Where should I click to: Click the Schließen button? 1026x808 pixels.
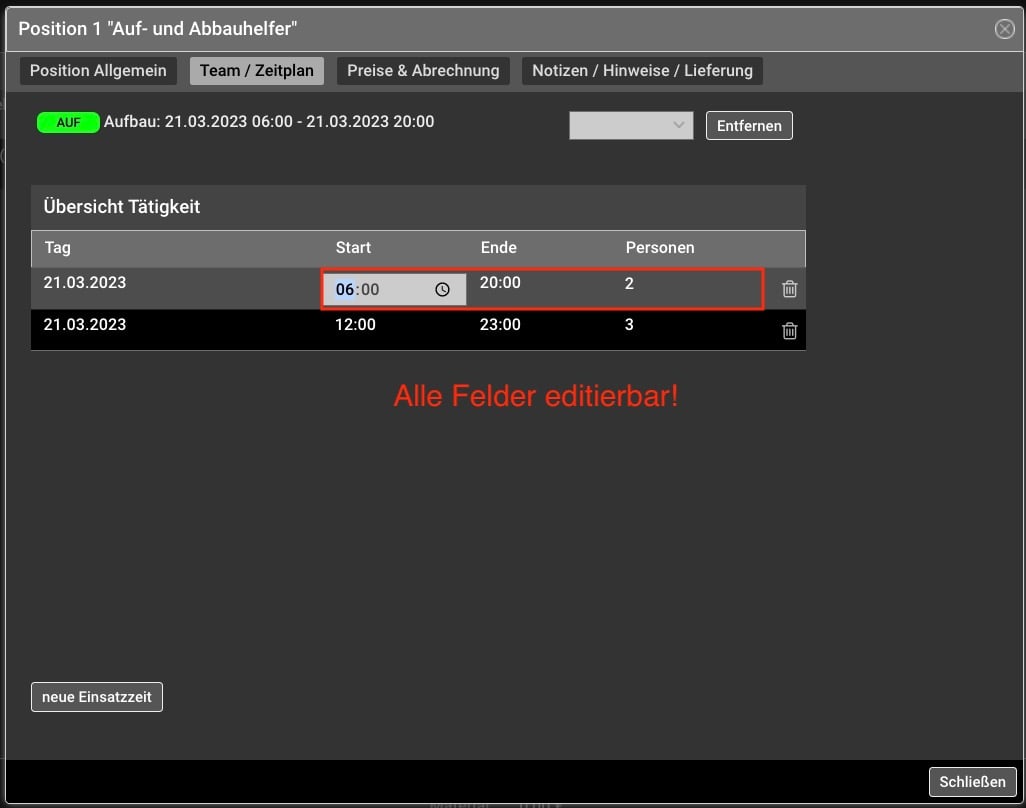[973, 781]
